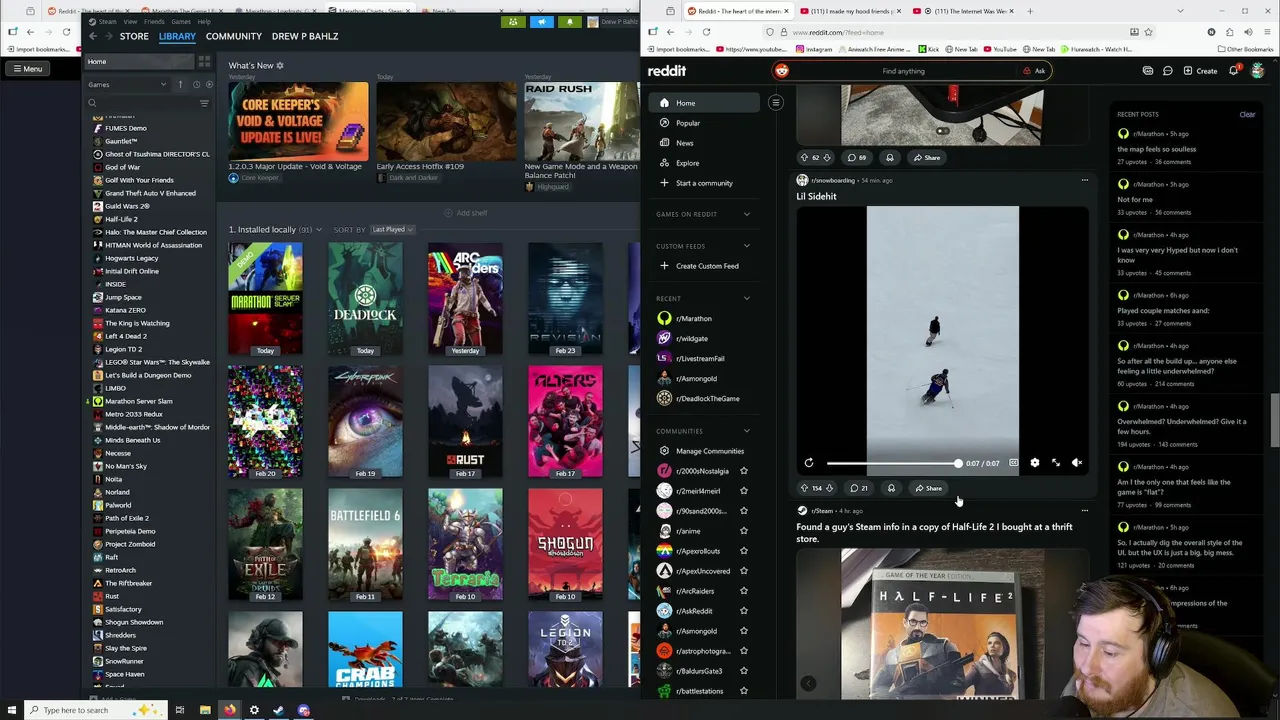Open Steam STORE tab
Image resolution: width=1280 pixels, height=720 pixels.
pyautogui.click(x=134, y=36)
